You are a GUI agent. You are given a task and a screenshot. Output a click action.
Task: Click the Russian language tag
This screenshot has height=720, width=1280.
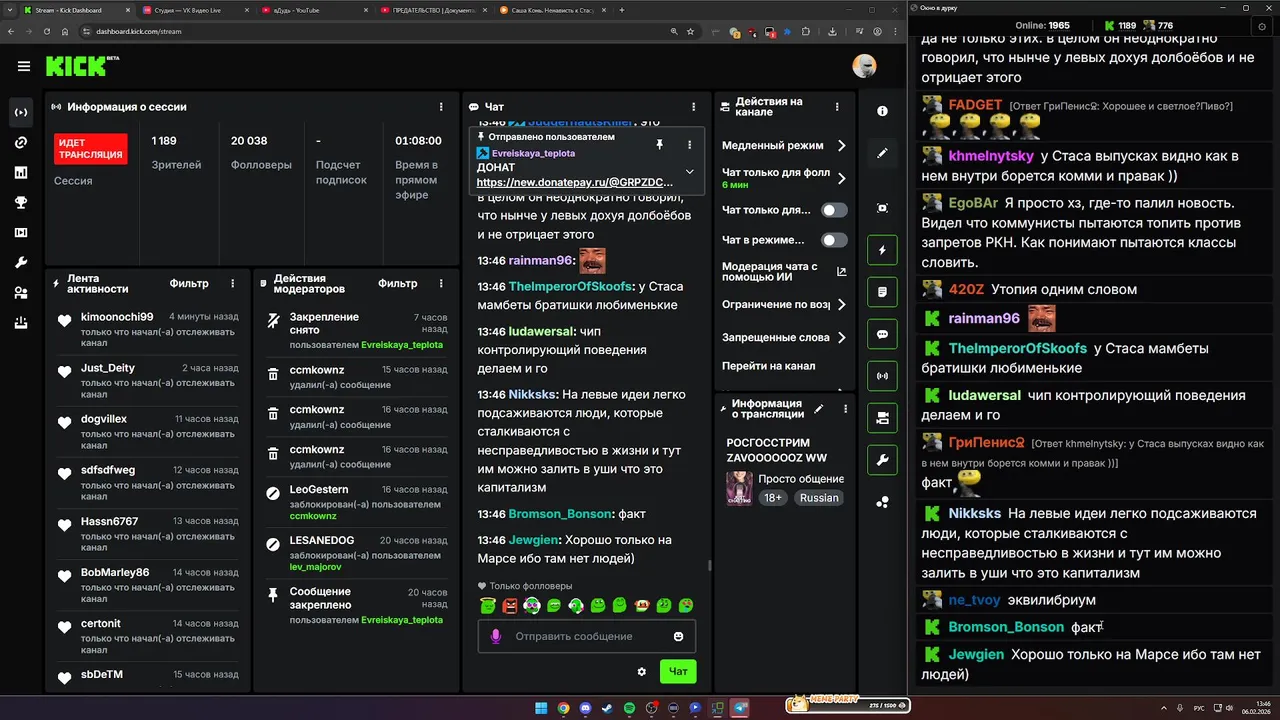click(819, 498)
